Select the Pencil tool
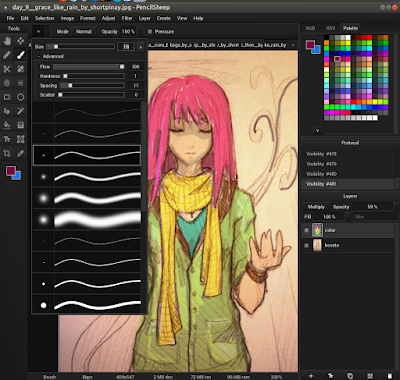 (x=7, y=55)
